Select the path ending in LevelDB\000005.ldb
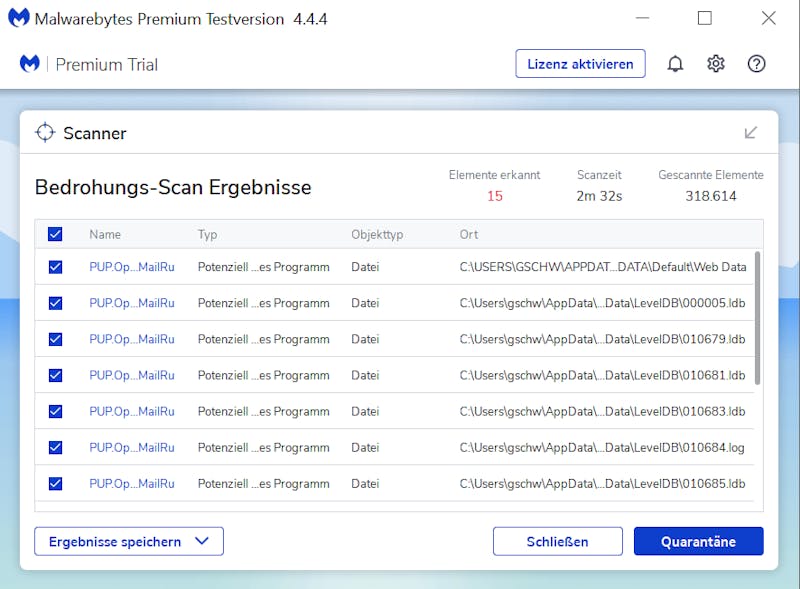Image resolution: width=800 pixels, height=589 pixels. (603, 303)
